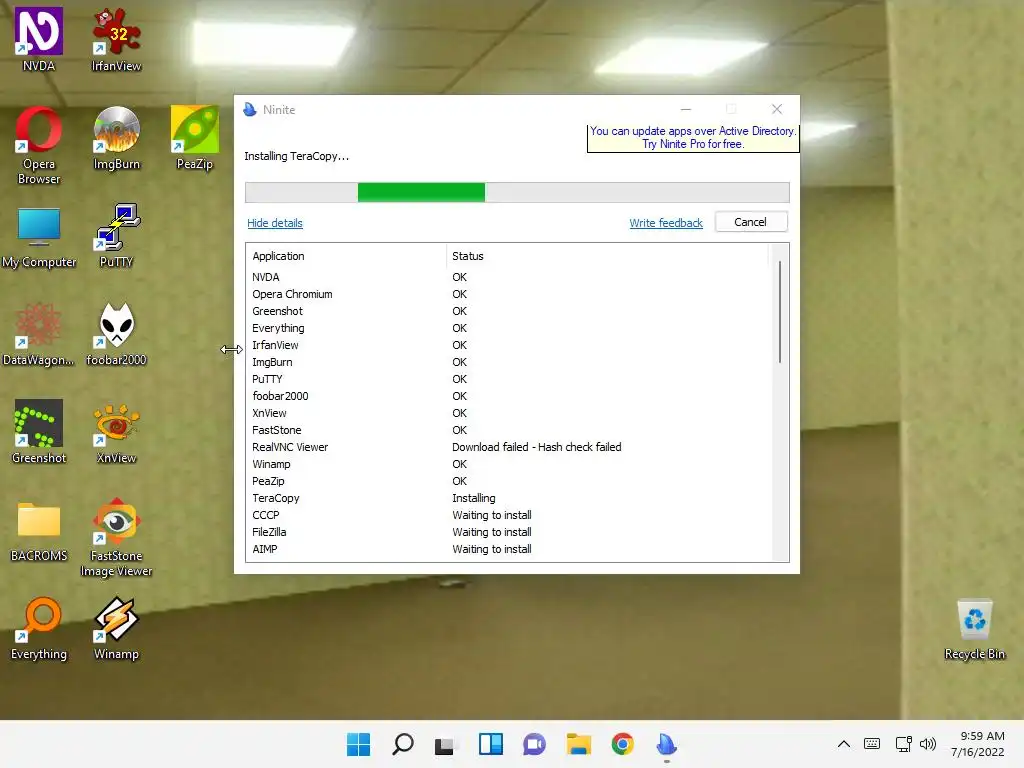Select the XnView desktop icon
This screenshot has height=768, width=1024.
(x=116, y=432)
